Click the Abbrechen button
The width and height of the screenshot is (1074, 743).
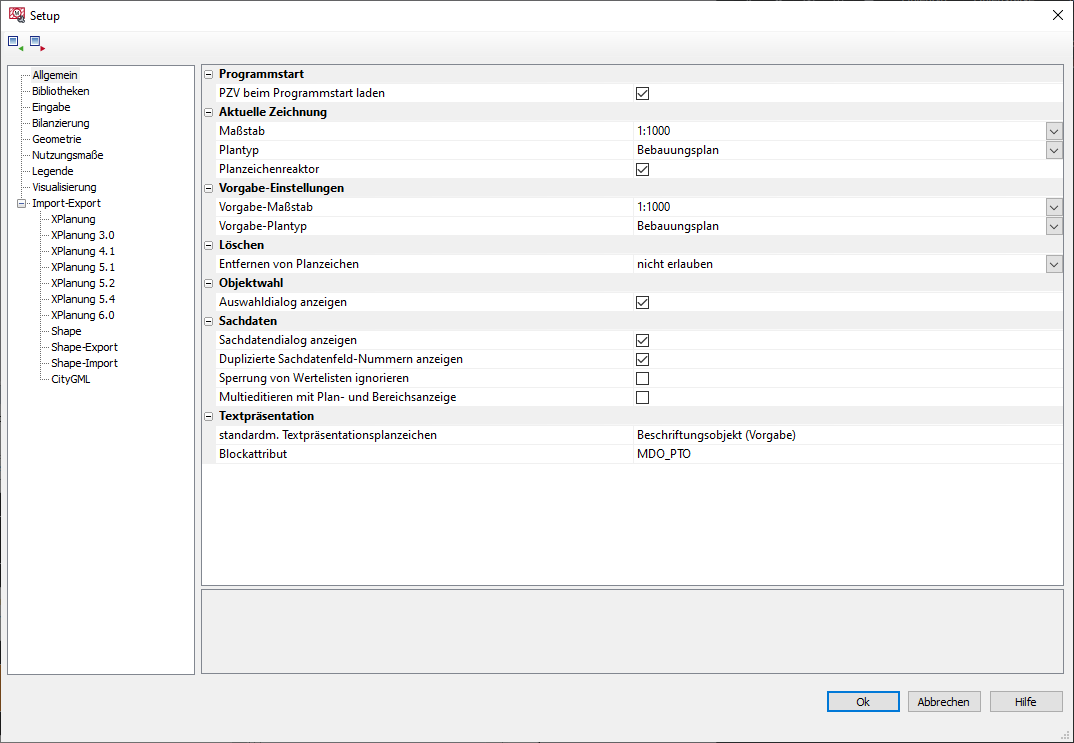(944, 702)
